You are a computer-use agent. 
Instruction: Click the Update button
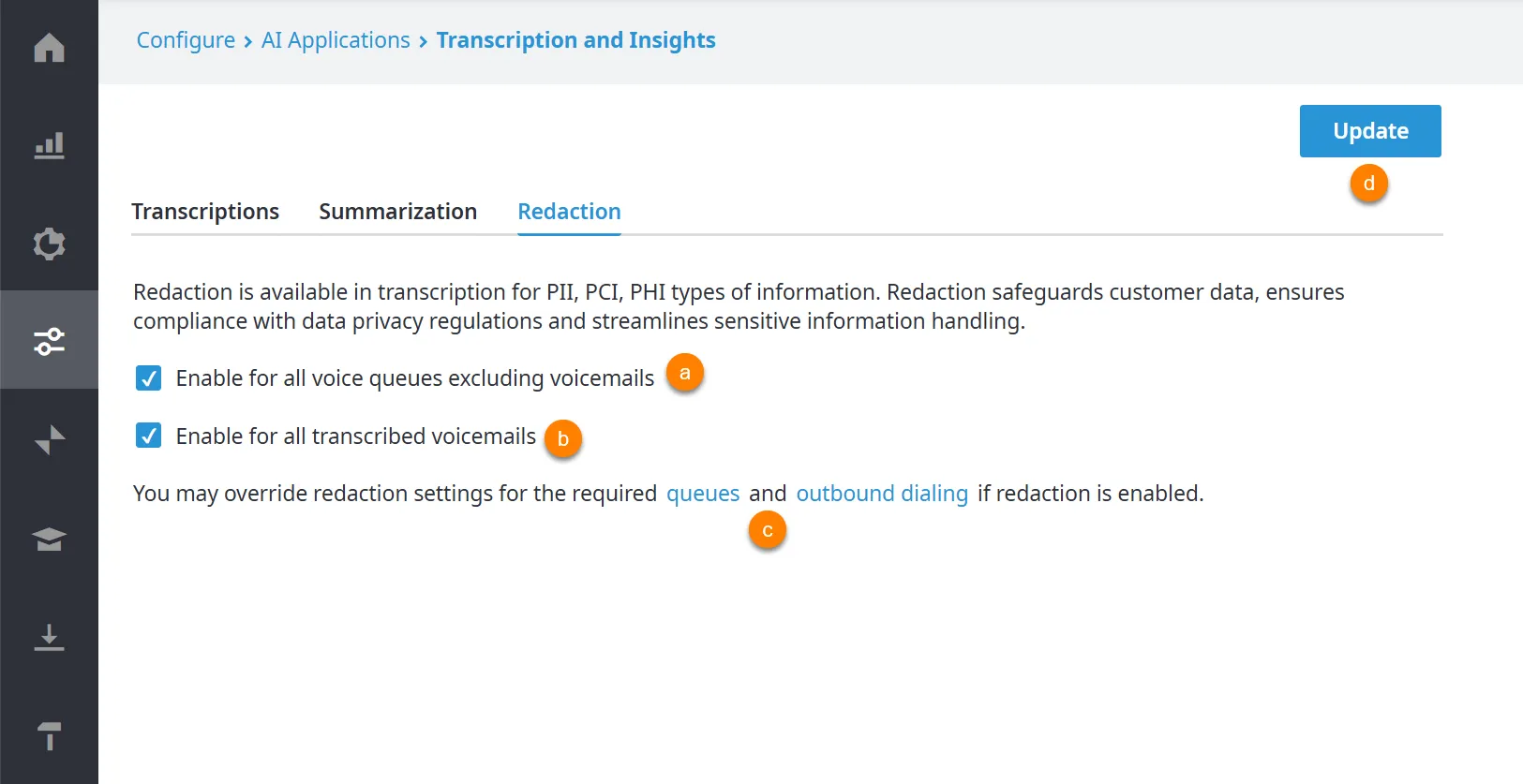tap(1370, 131)
